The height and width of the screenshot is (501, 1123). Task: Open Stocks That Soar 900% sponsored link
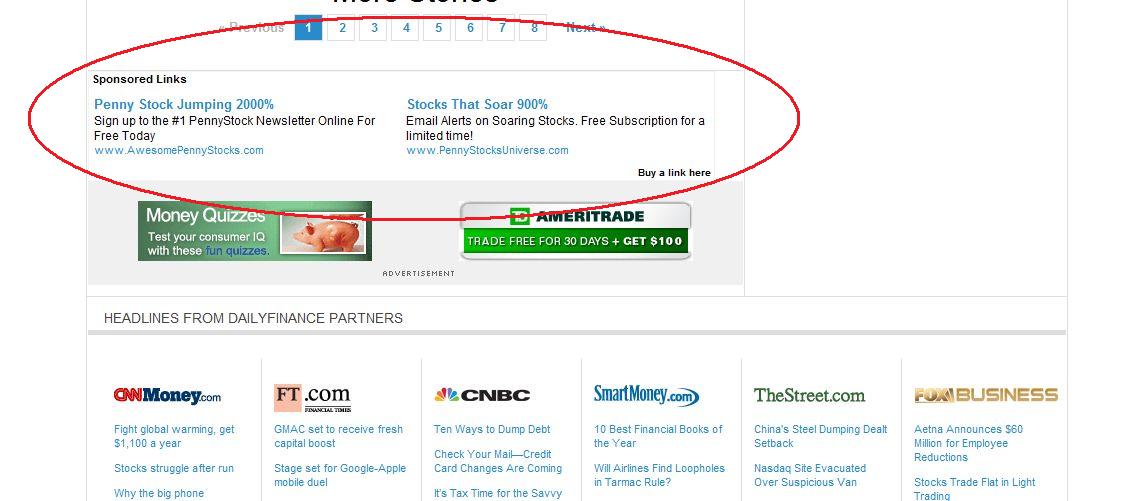tap(478, 104)
